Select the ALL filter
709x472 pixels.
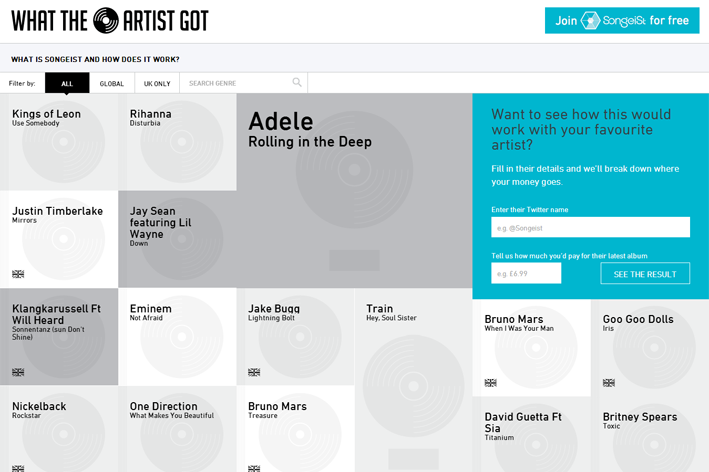pos(67,84)
